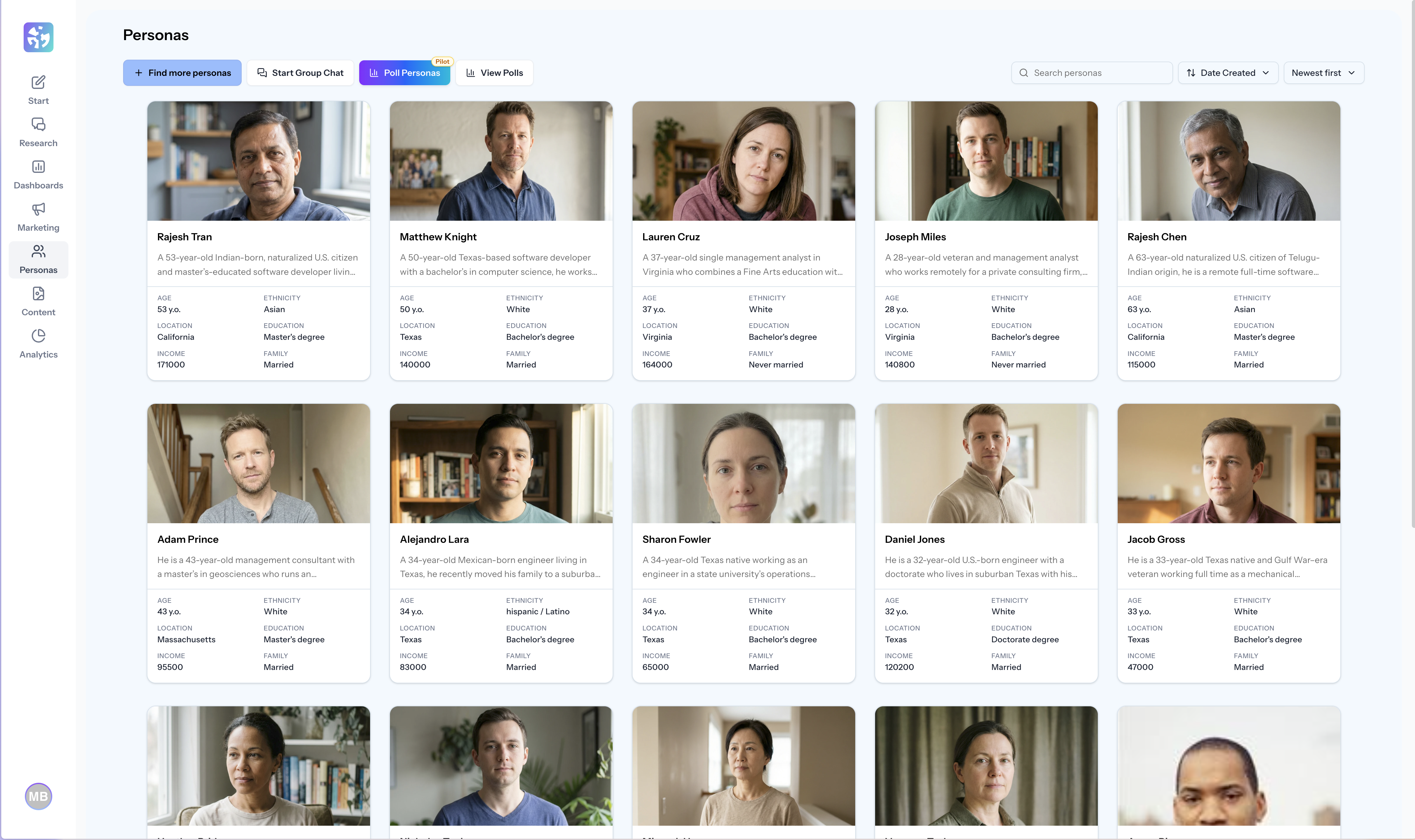Screen dimensions: 1415x840
Task: Open the Matthew Knight persona name
Action: [x=438, y=237]
